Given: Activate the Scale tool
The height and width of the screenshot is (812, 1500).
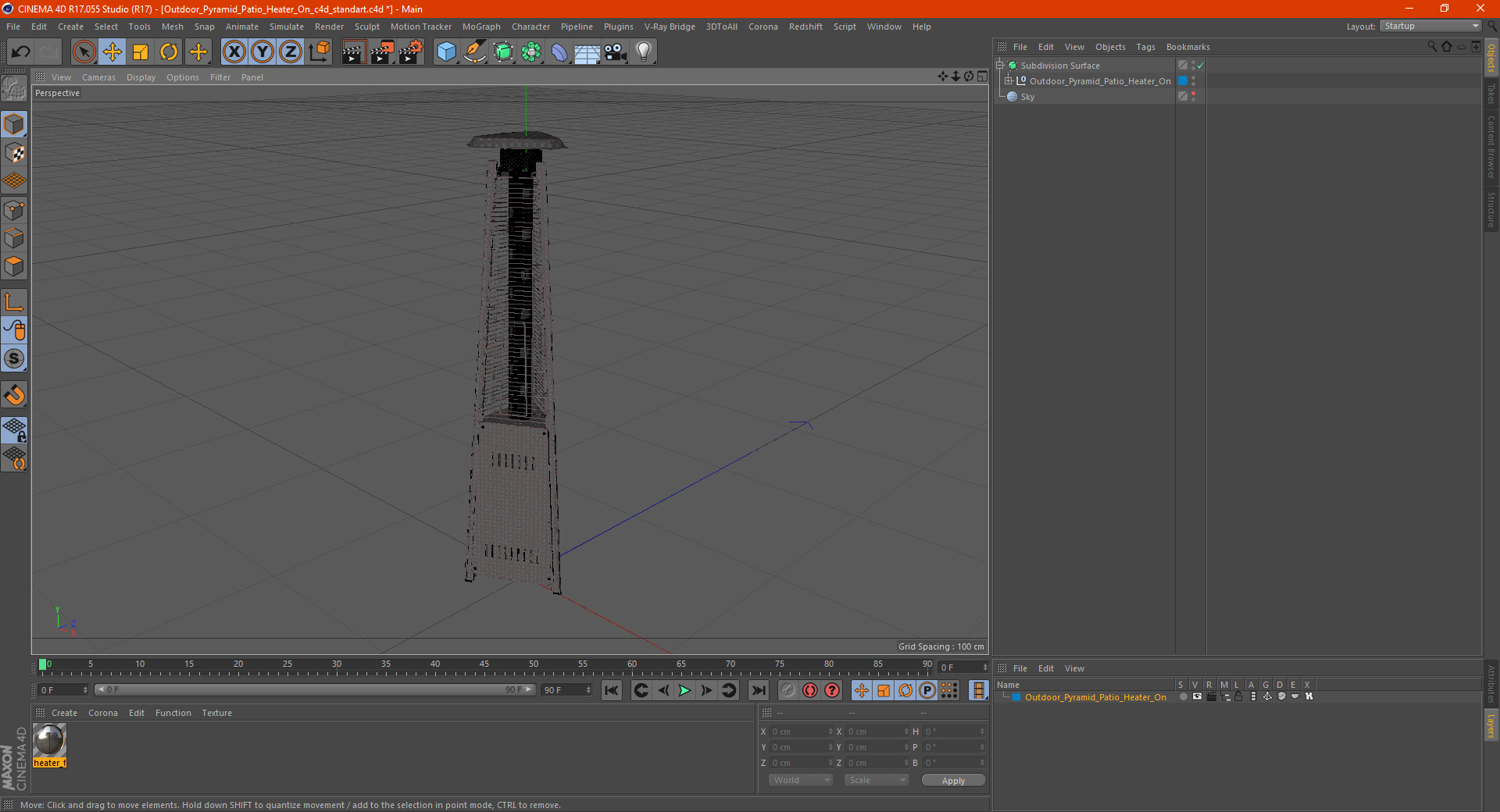Looking at the screenshot, I should [x=141, y=52].
